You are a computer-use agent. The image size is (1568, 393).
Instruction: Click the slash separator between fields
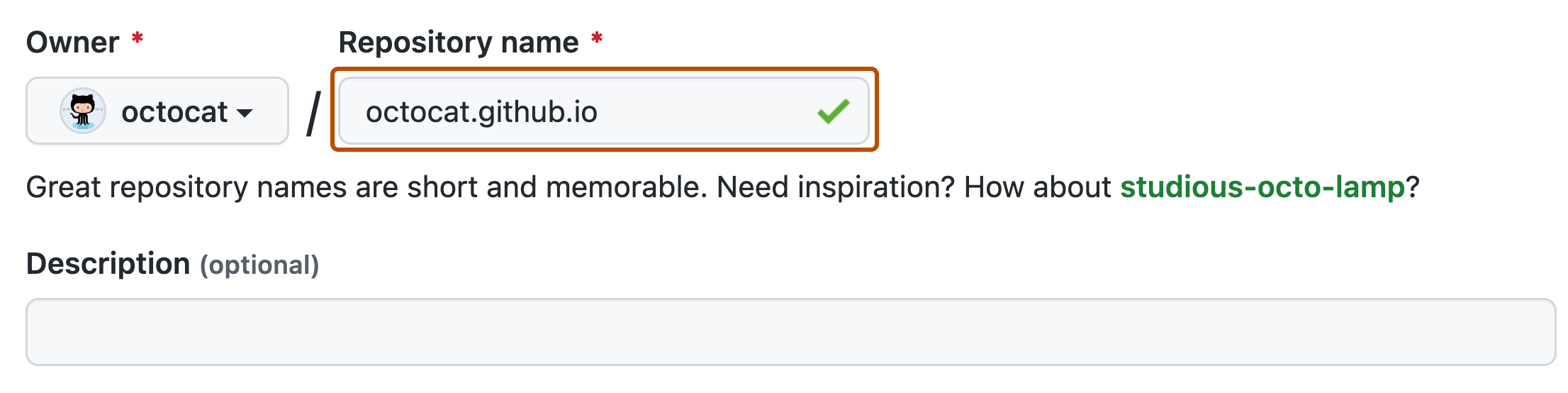pyautogui.click(x=313, y=113)
